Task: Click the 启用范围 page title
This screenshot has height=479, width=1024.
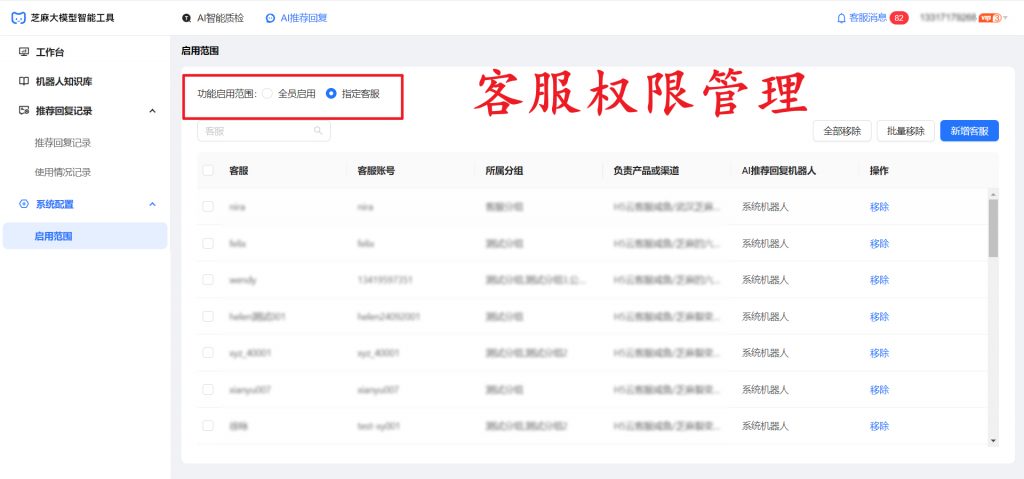Action: point(200,50)
